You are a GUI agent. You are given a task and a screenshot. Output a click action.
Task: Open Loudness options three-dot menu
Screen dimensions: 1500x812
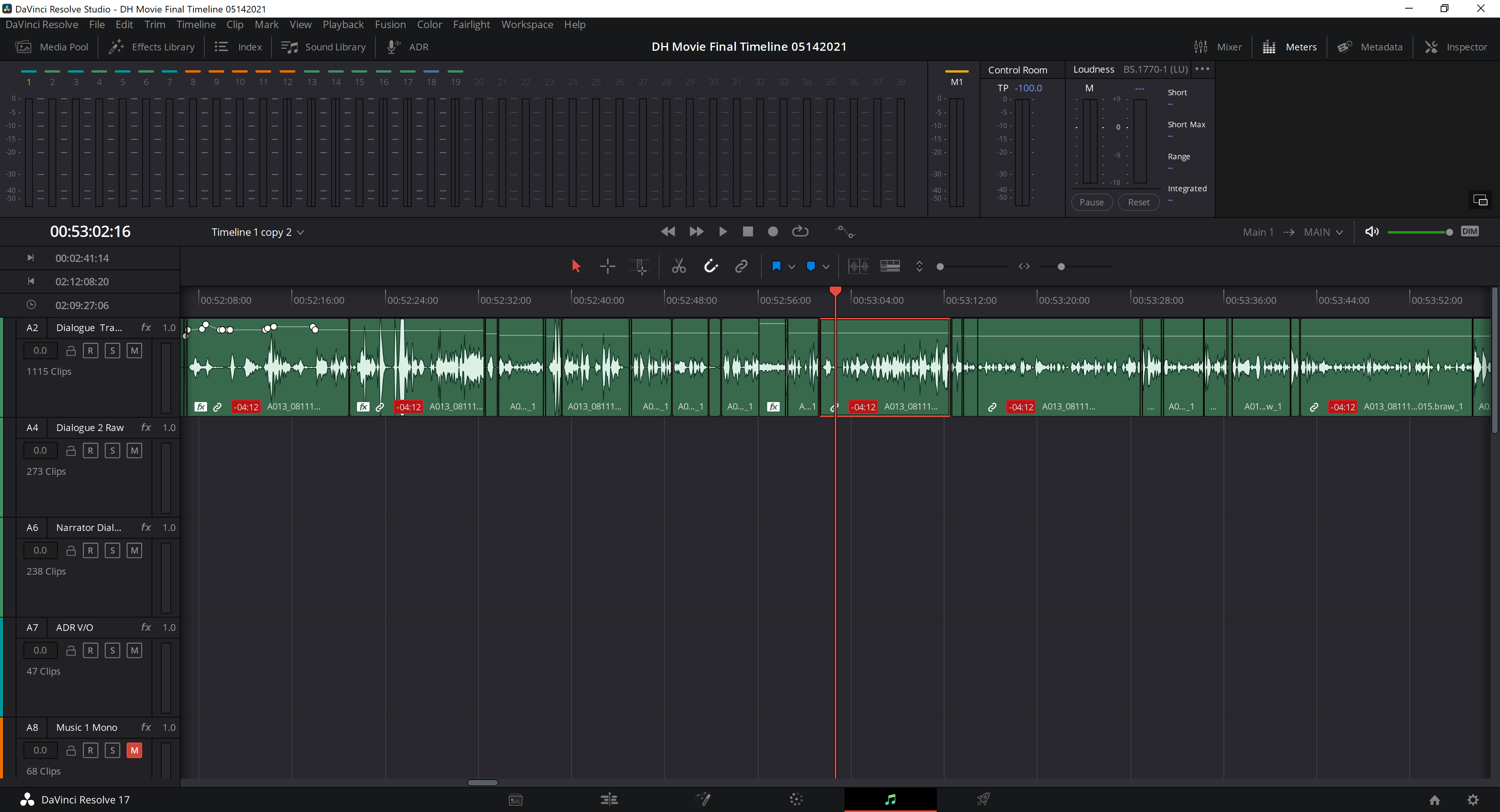(1202, 69)
